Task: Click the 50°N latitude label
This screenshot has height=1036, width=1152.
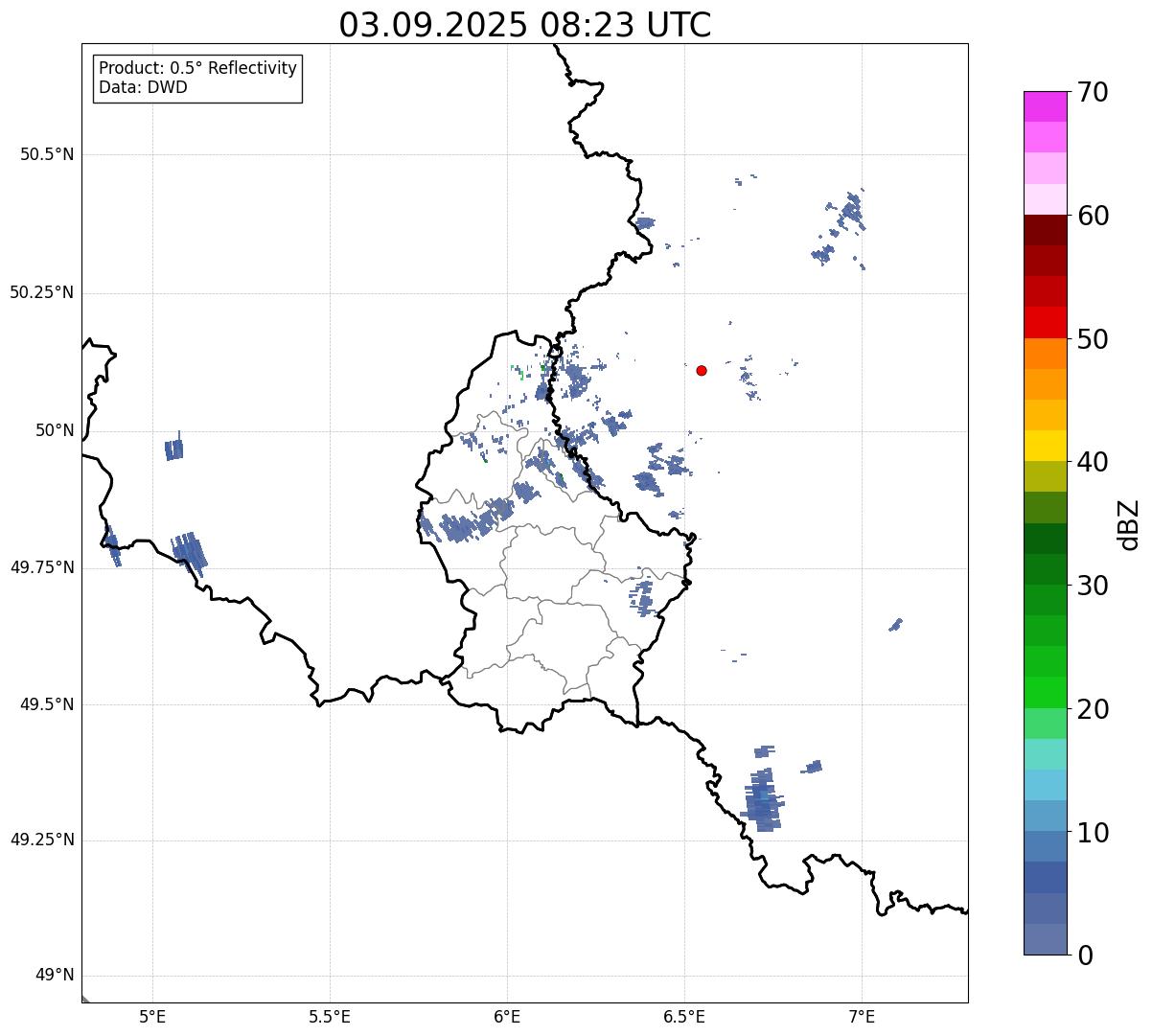Action: click(55, 430)
